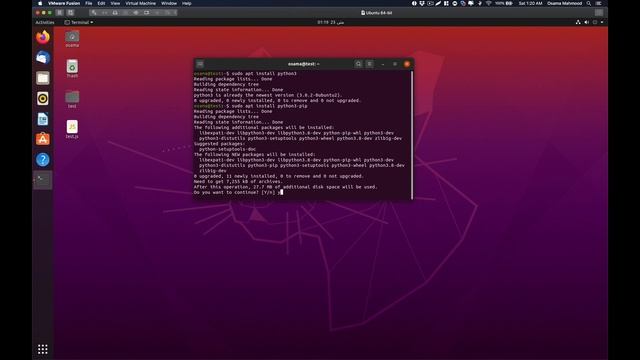
Task: Click the macOS clock Sat 1:20 AM
Action: tap(530, 3)
